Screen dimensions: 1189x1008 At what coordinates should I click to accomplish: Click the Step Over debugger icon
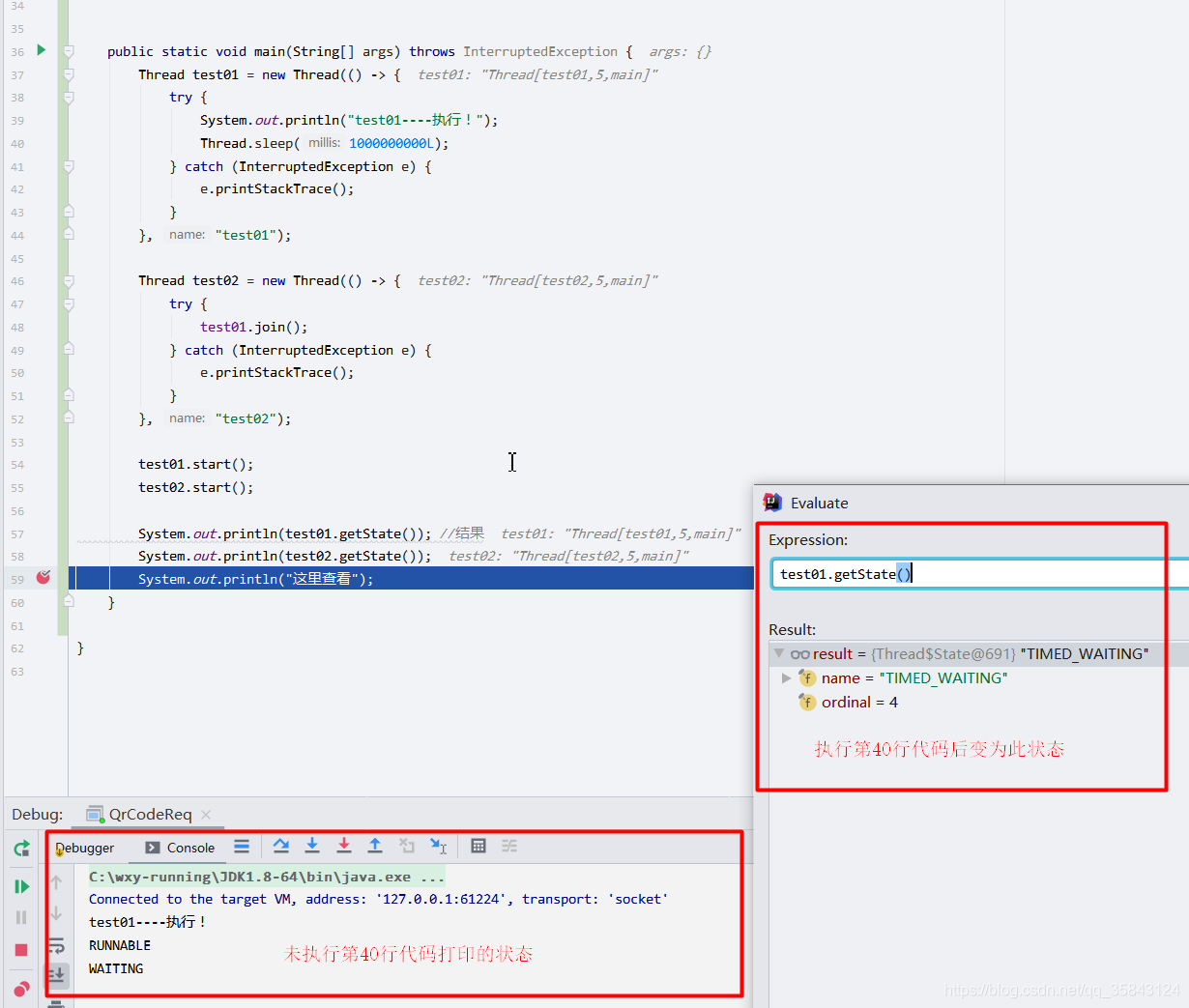(281, 846)
